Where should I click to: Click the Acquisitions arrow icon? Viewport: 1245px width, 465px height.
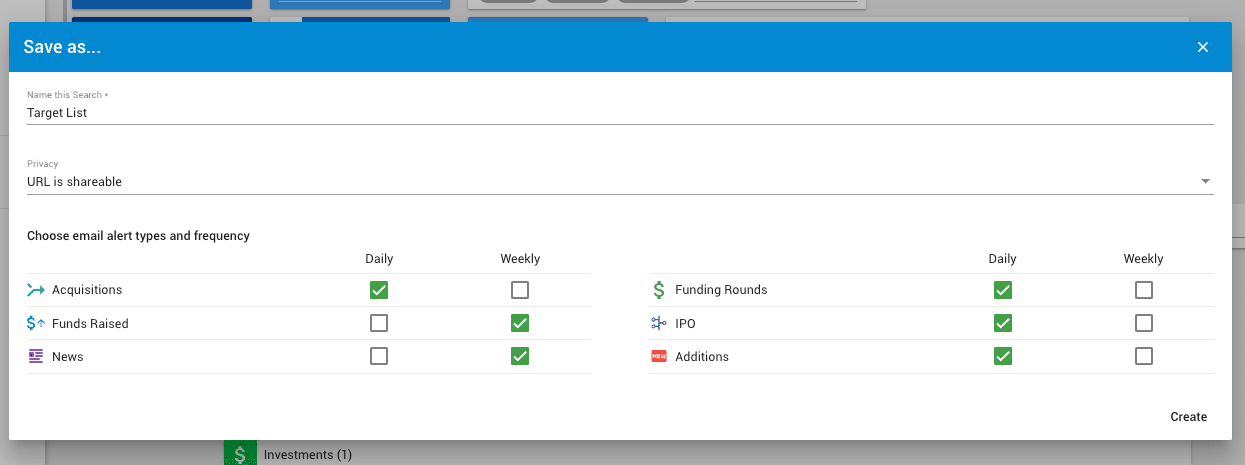(x=36, y=290)
